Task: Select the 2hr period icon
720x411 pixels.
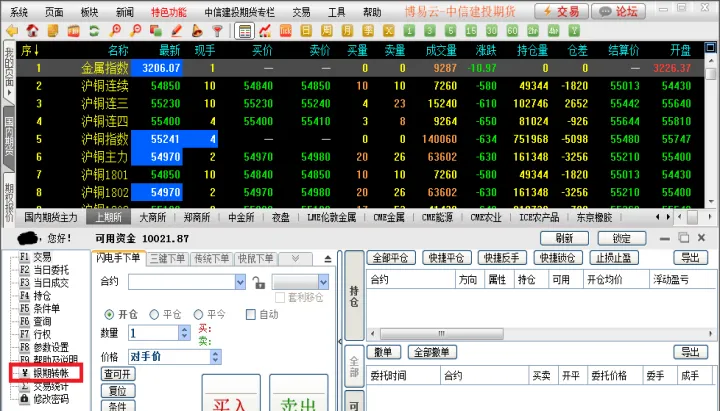Action: click(533, 31)
